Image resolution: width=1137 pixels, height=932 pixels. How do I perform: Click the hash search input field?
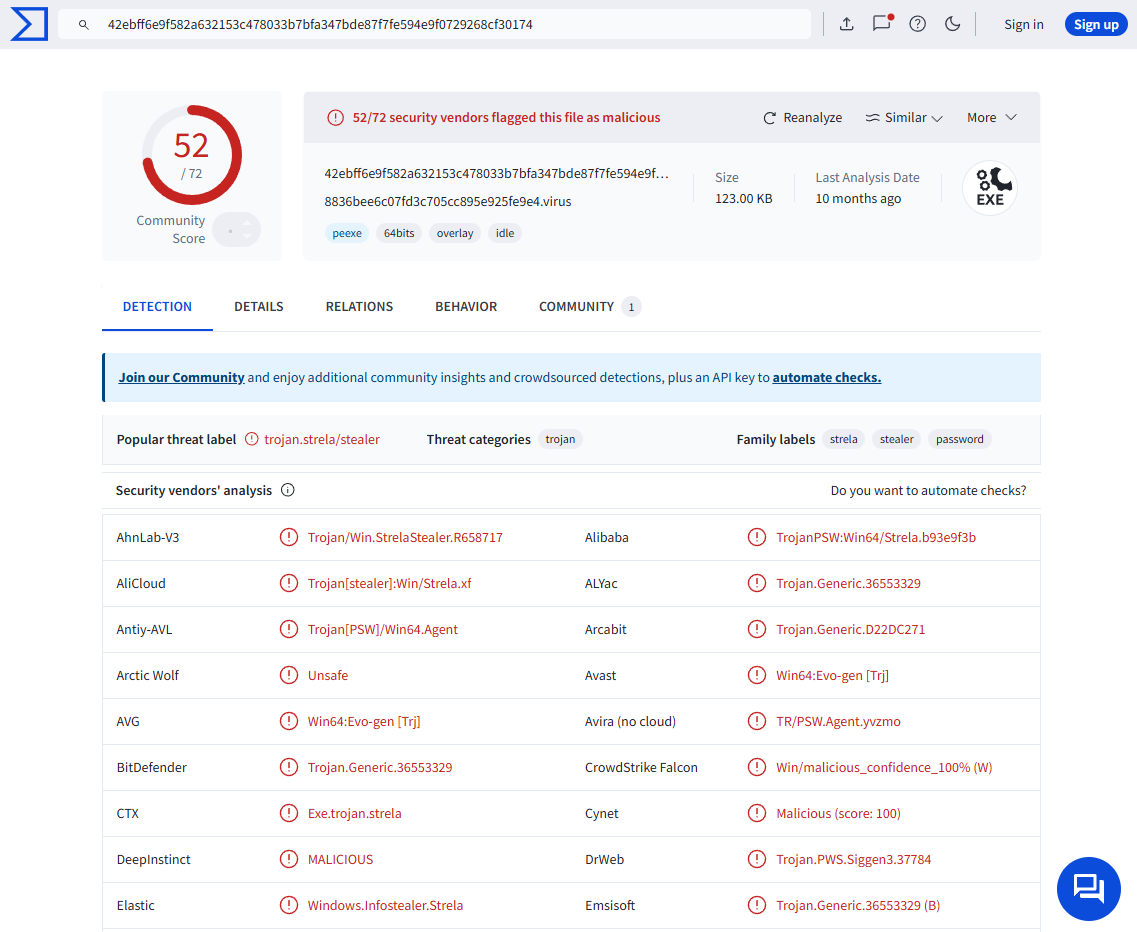point(450,24)
